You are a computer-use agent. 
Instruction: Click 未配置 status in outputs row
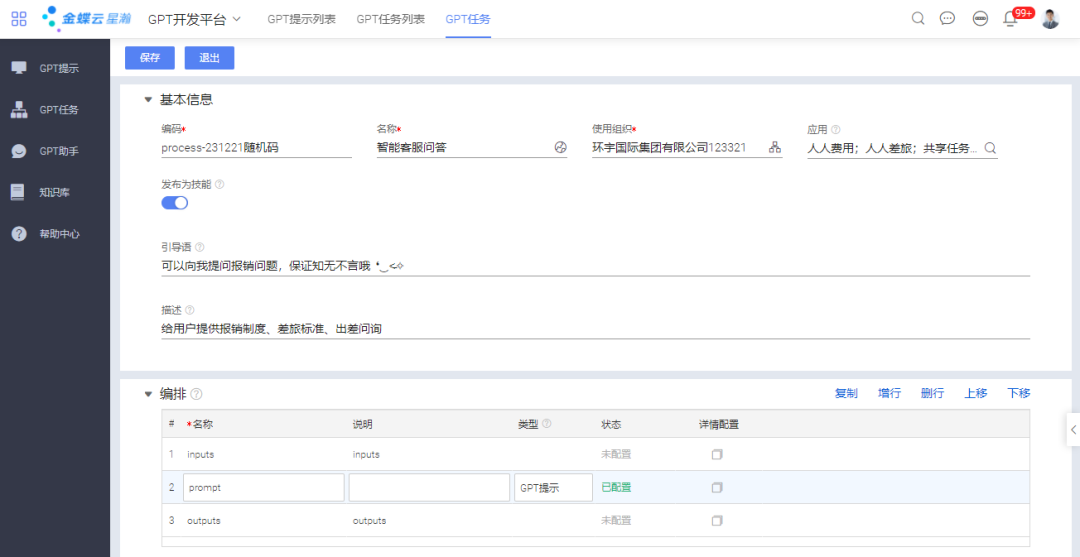point(616,521)
